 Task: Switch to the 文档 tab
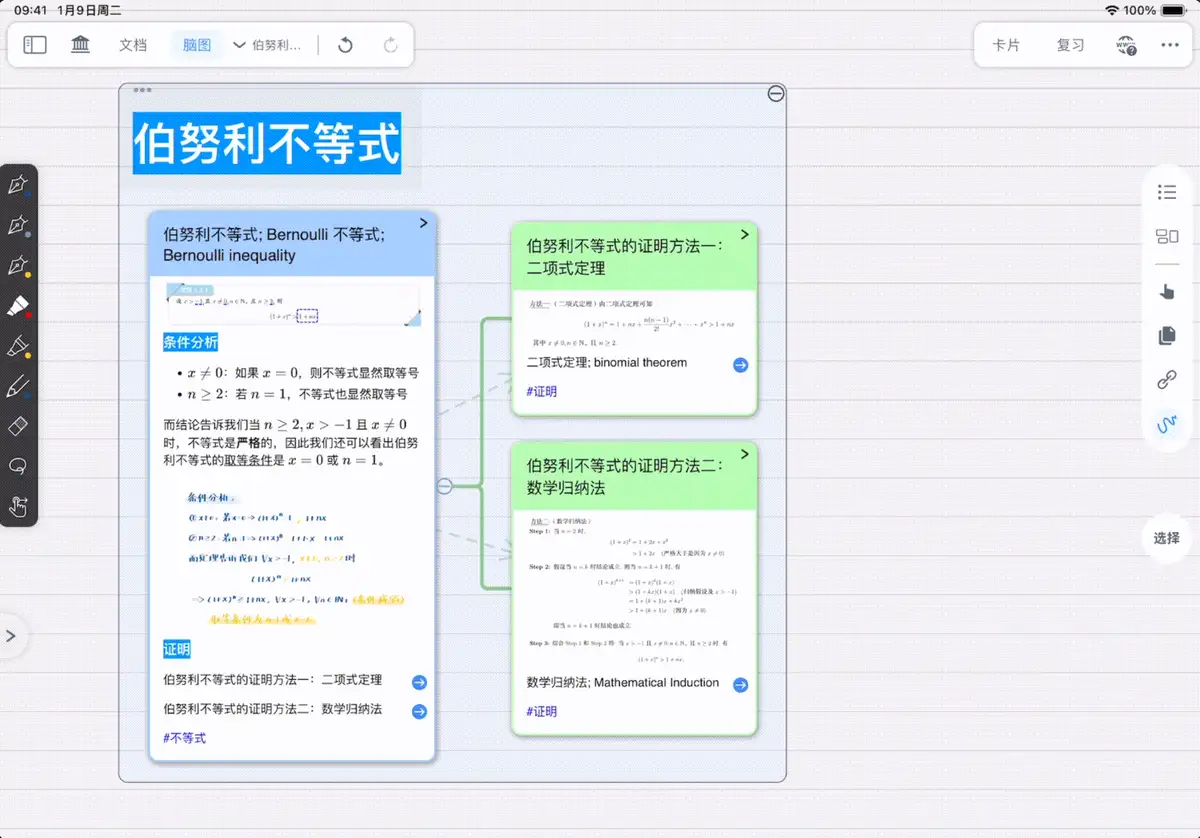[133, 45]
